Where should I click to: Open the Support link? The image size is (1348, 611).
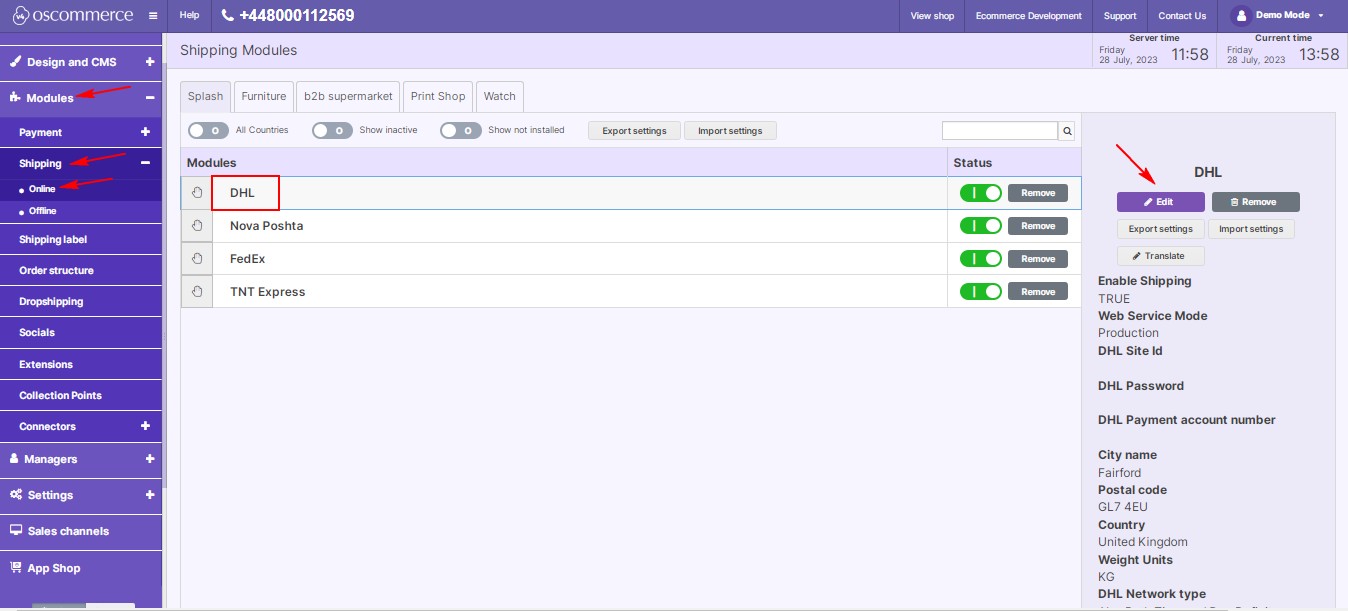click(1120, 16)
